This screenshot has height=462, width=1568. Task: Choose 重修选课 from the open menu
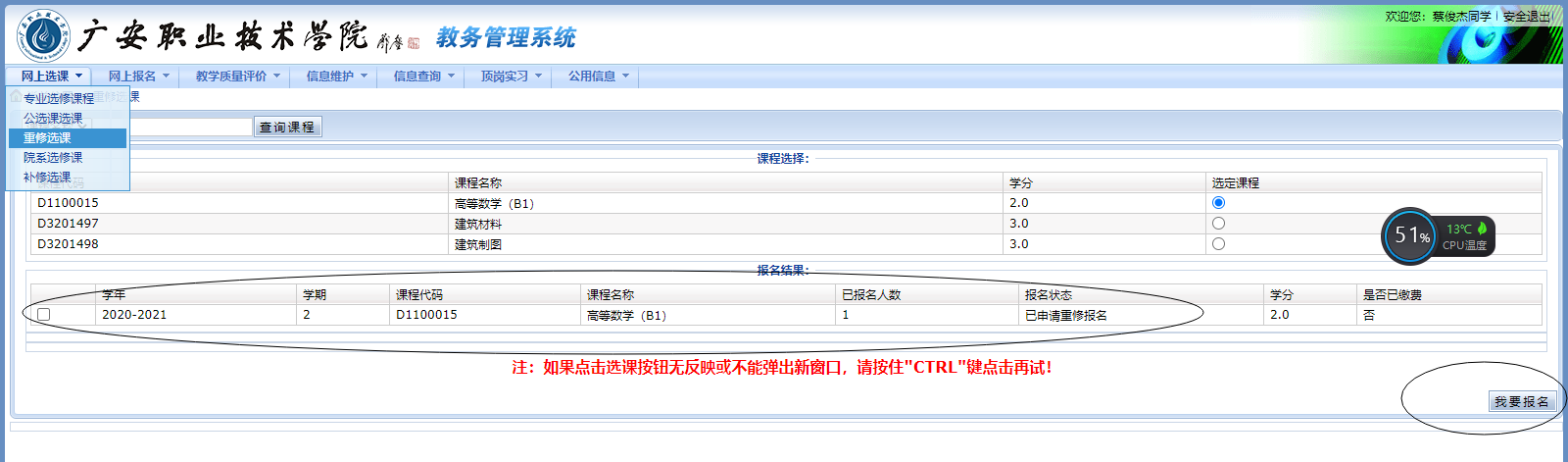47,138
